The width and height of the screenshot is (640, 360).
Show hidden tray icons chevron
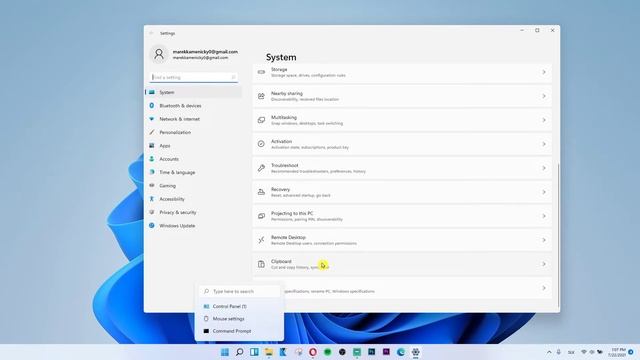point(549,352)
